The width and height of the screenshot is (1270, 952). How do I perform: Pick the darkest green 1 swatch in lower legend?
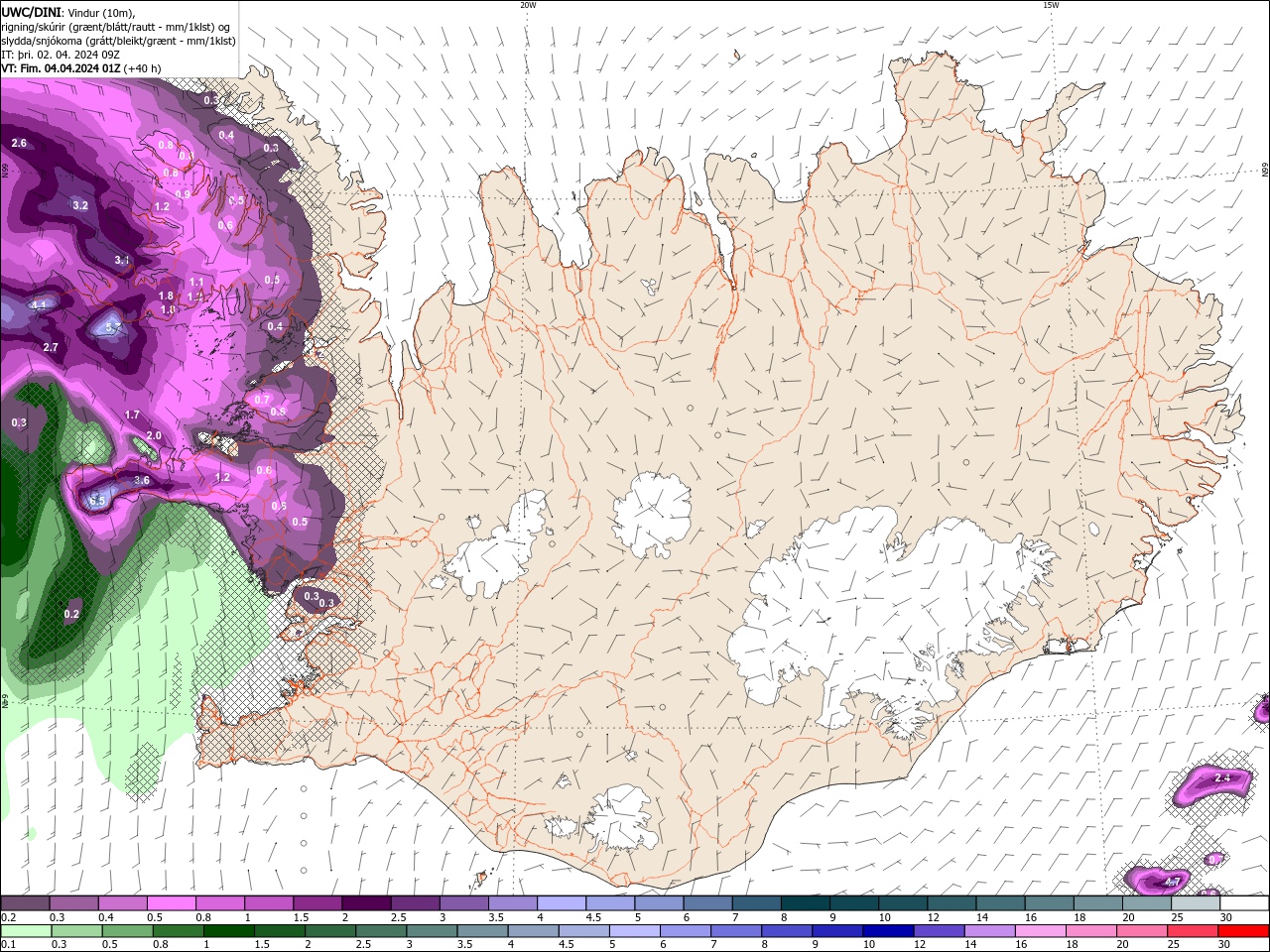click(x=228, y=931)
